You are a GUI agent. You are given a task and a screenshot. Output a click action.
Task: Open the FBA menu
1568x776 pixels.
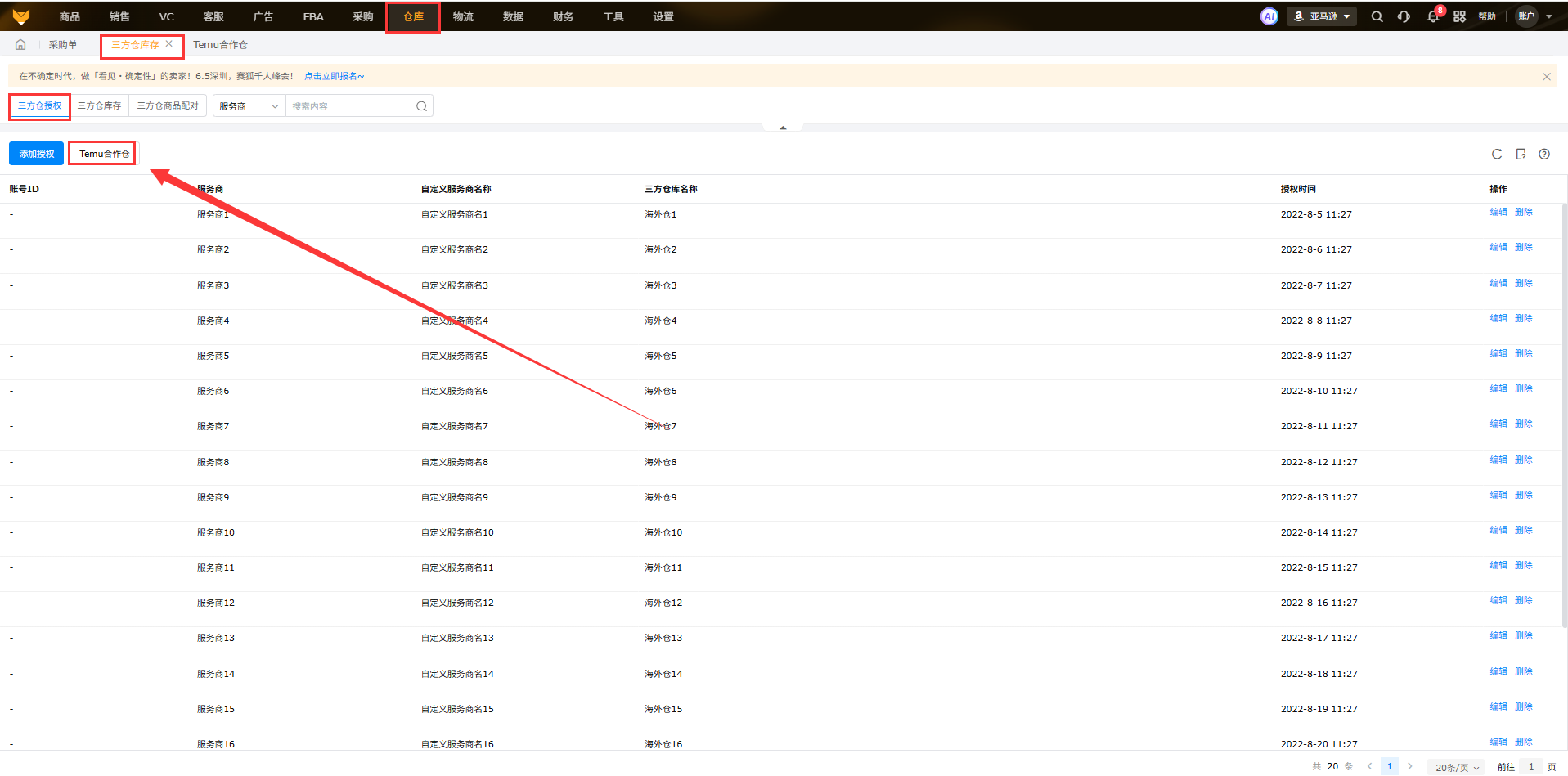[x=313, y=16]
